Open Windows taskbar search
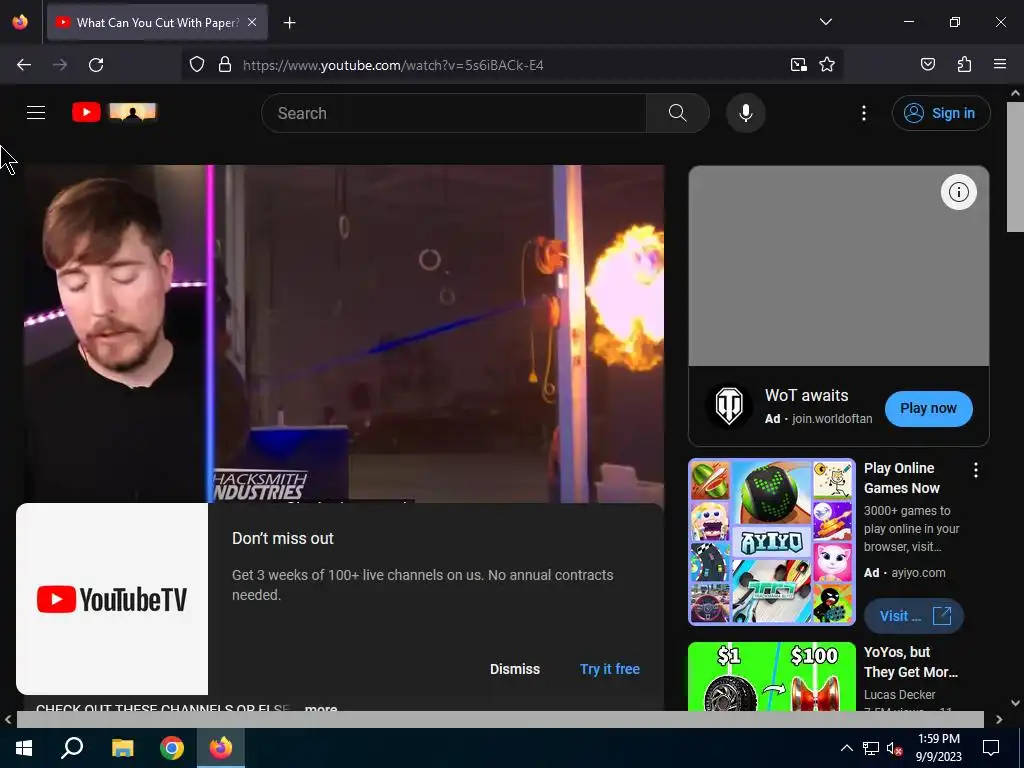Screen dimensions: 1024x768 [72, 748]
